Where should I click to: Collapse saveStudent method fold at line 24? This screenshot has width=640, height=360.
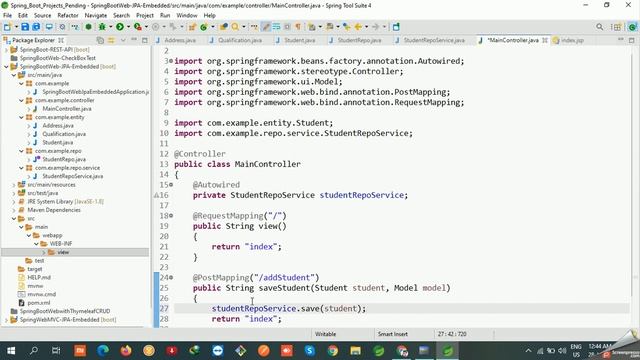coord(171,278)
